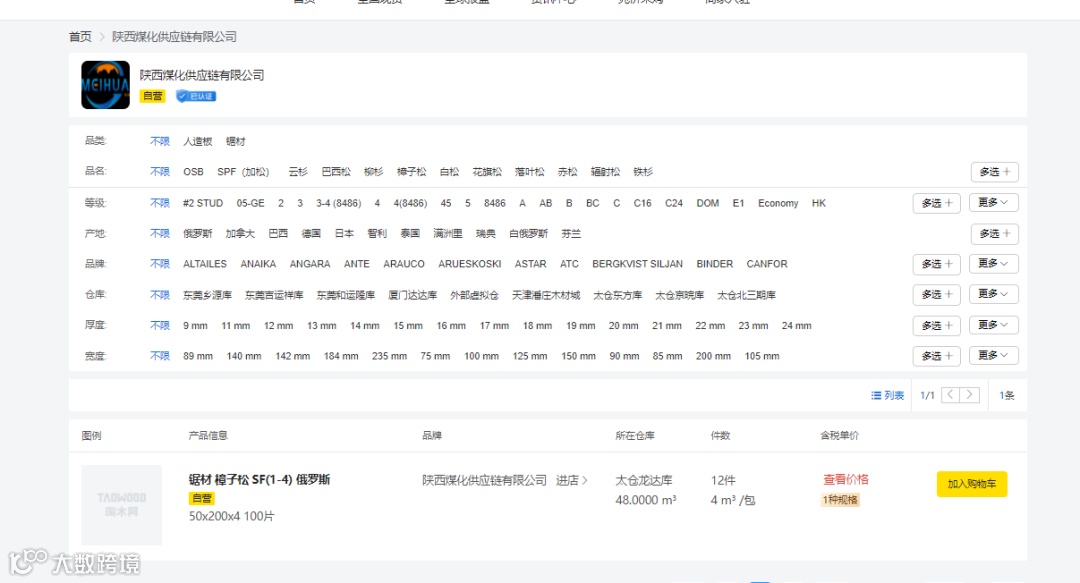Click seller name 陕西煤化供应链有限公司 in product row
The height and width of the screenshot is (583, 1080).
click(484, 480)
